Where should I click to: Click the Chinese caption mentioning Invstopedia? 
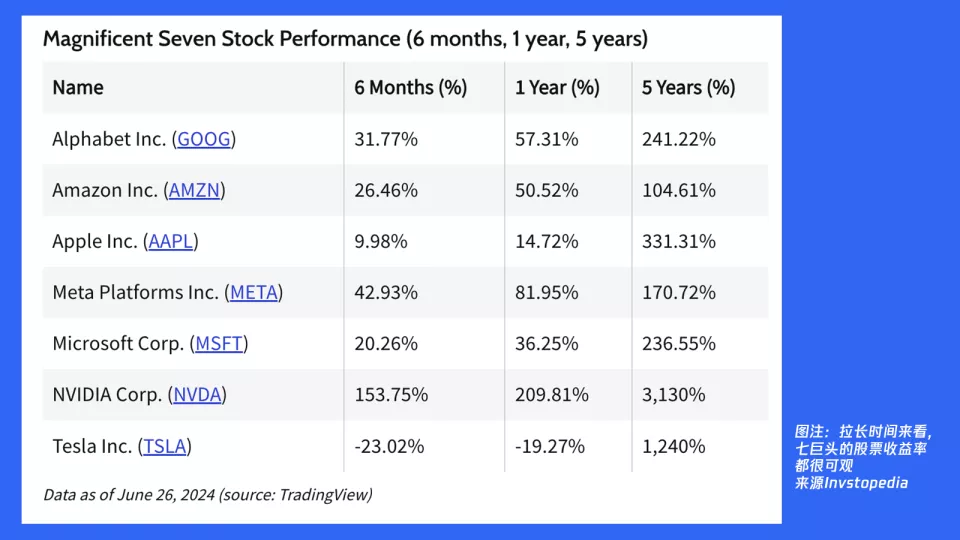863,457
